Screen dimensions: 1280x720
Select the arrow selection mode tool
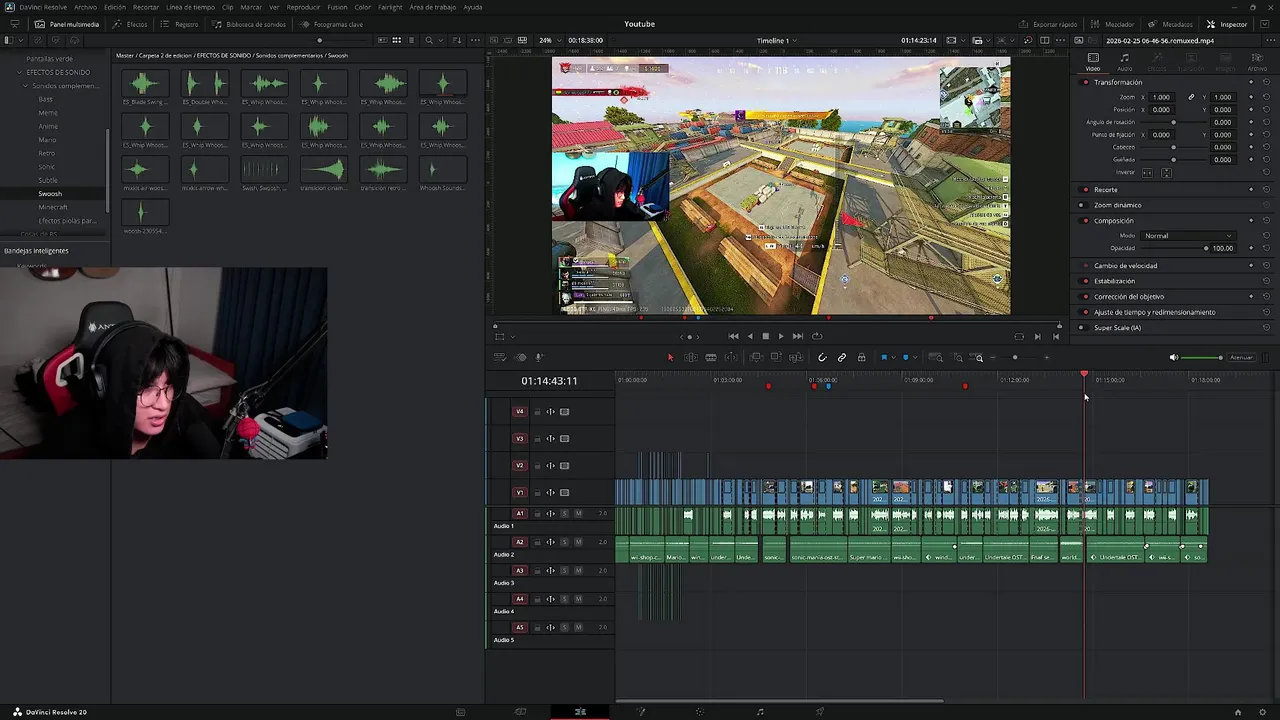pos(670,357)
